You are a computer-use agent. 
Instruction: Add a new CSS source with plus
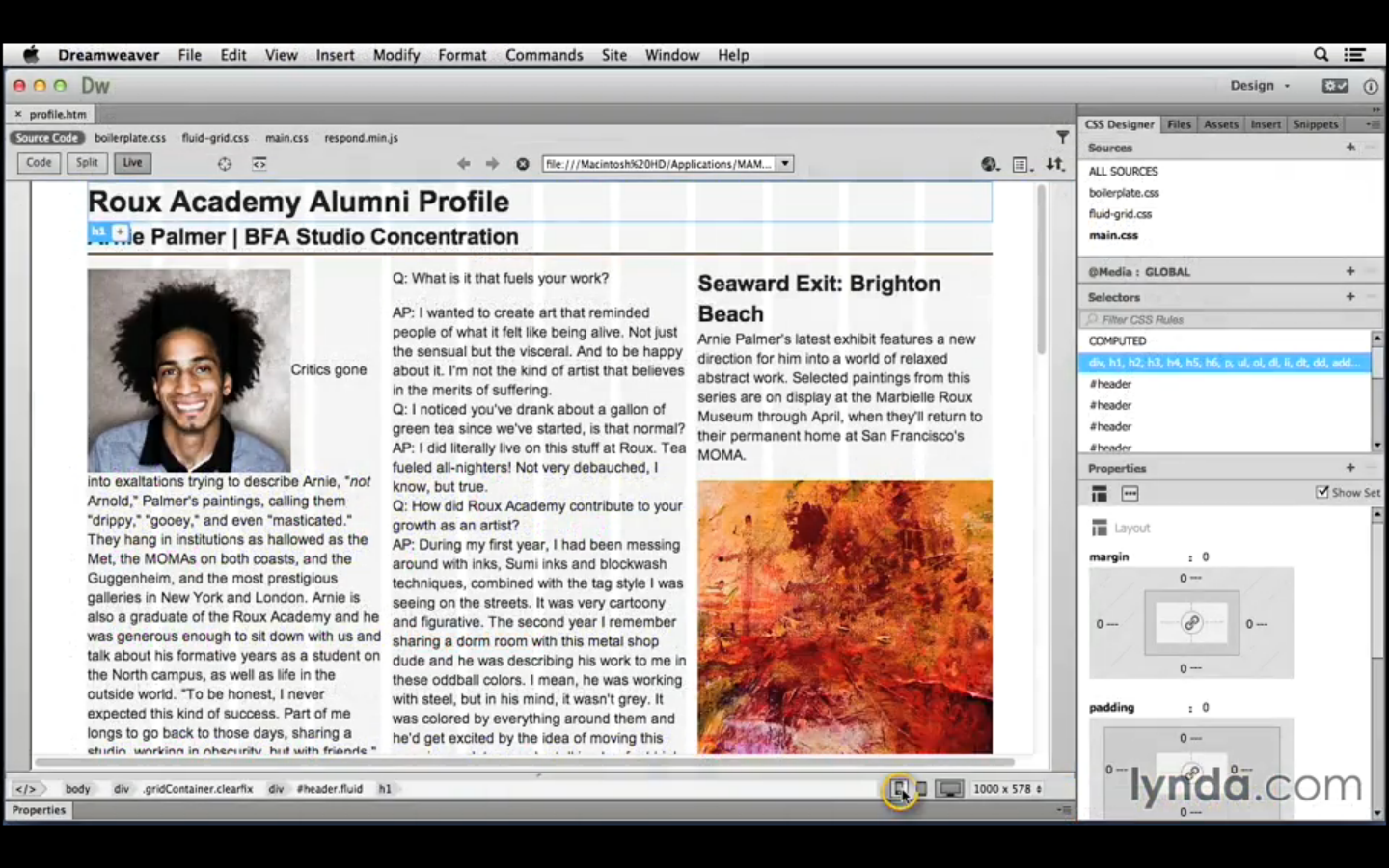[x=1350, y=148]
